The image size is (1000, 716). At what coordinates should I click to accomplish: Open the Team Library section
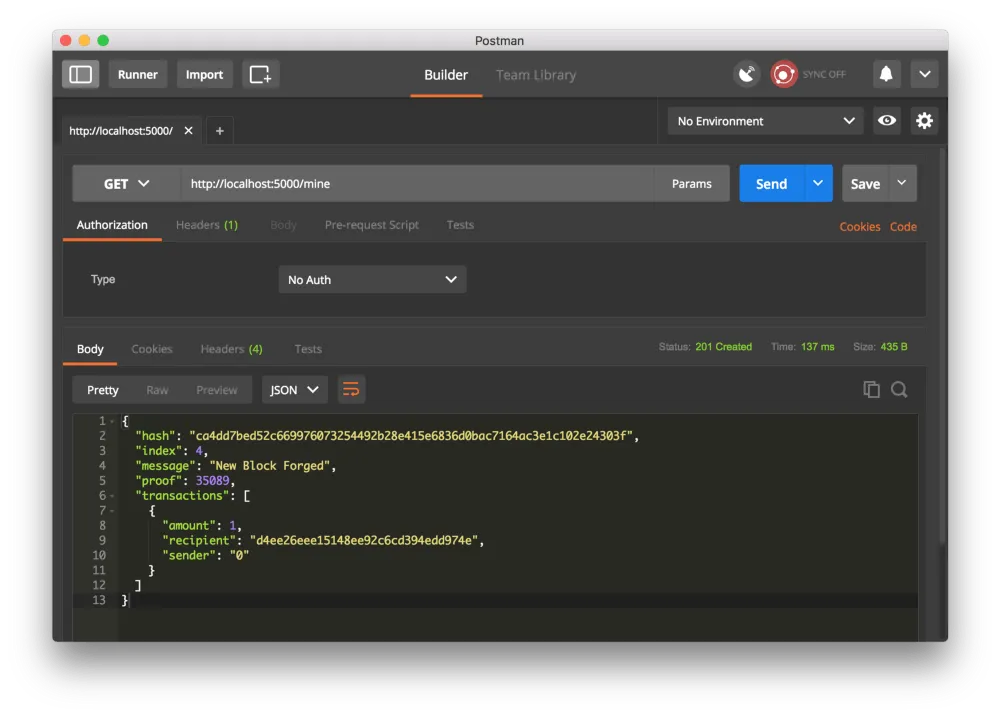535,74
